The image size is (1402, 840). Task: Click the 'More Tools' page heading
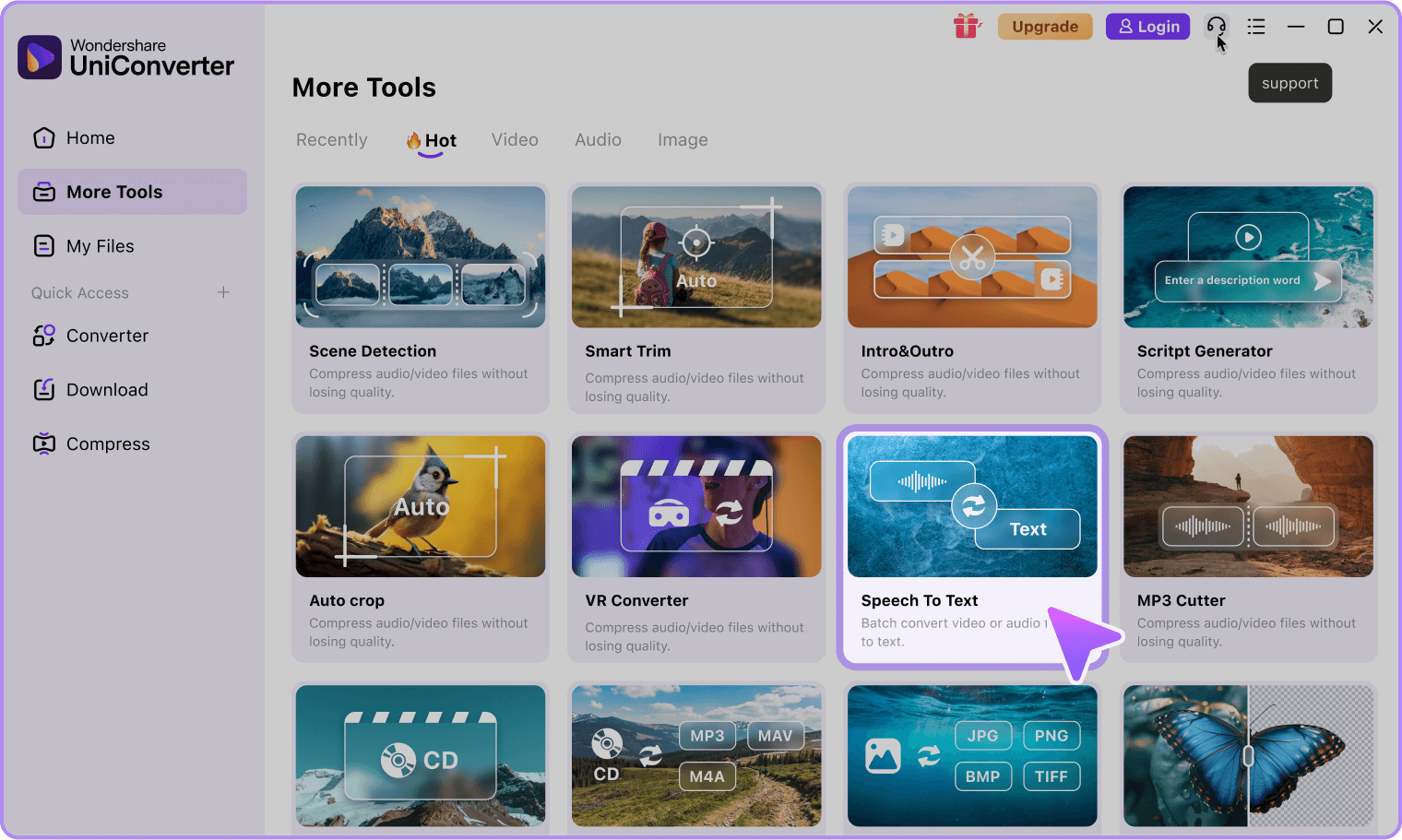click(x=364, y=88)
